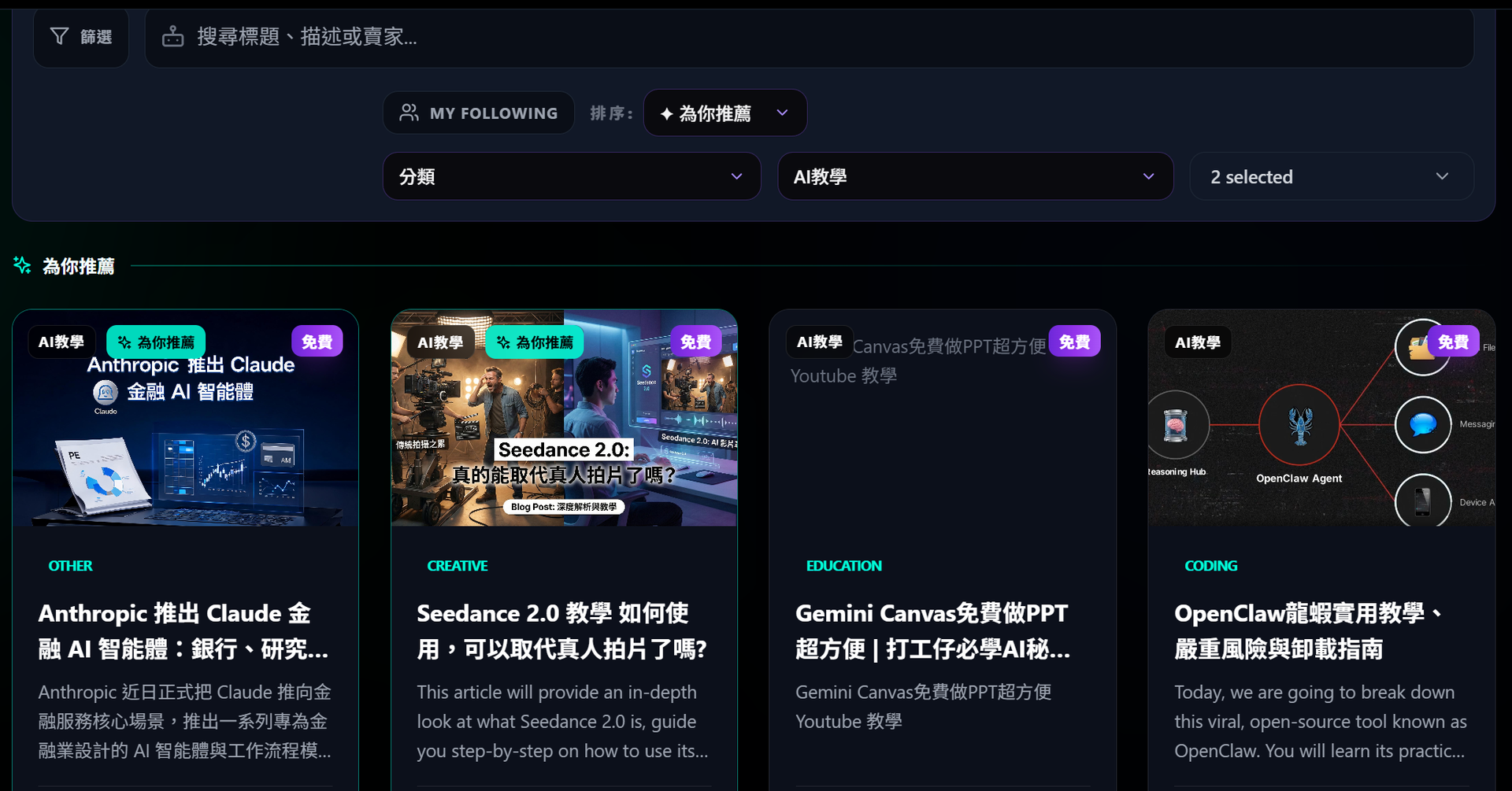Image resolution: width=1512 pixels, height=791 pixels.
Task: Open title OpenClaw龍蝦實用教學
Action: 1310,631
